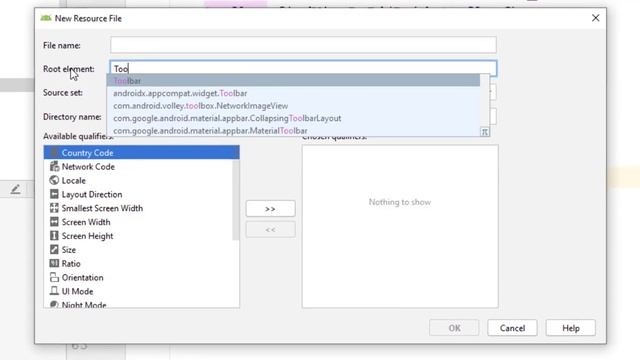Image resolution: width=640 pixels, height=360 pixels.
Task: Click the pencil icon in background window
Action: point(16,189)
